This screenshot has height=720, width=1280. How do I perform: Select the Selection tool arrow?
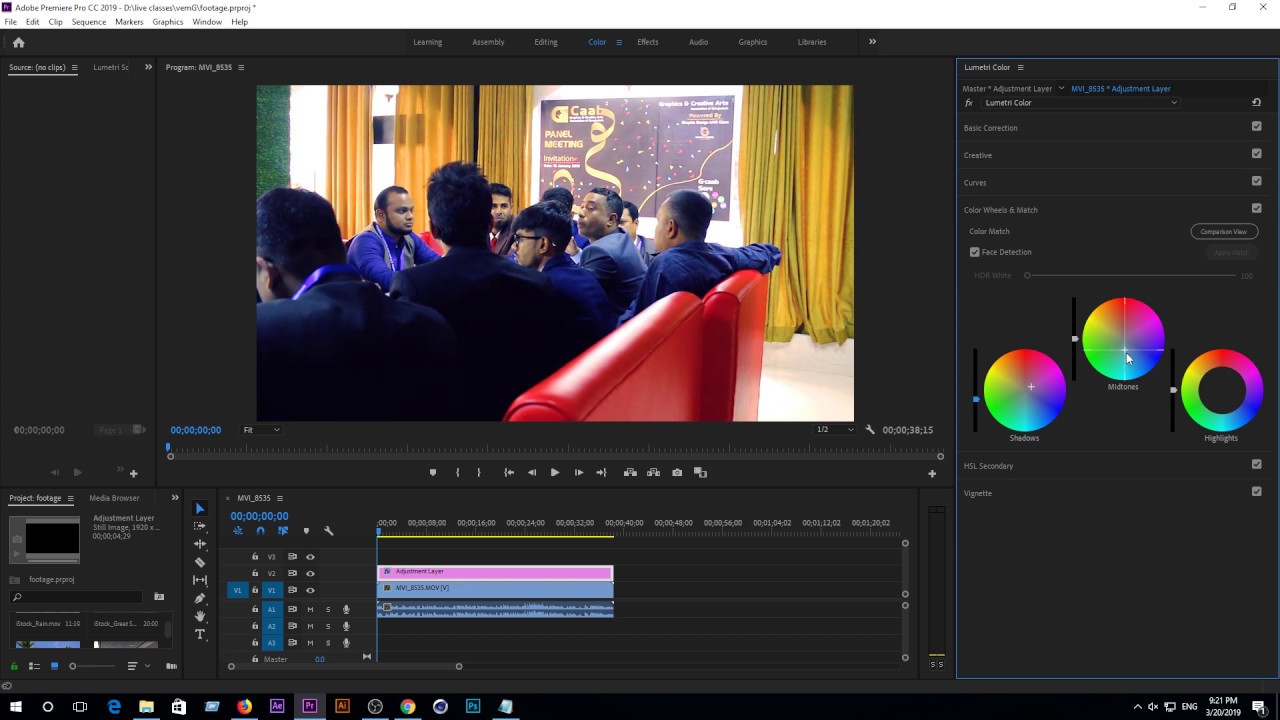200,508
